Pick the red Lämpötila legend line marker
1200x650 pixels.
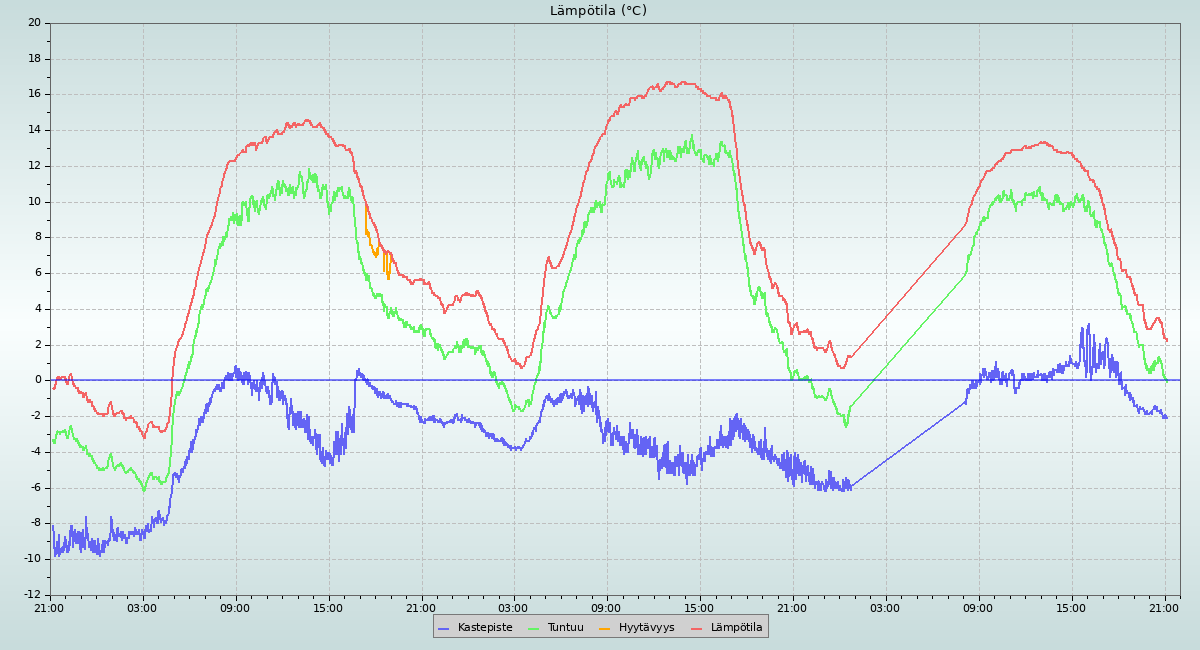pyautogui.click(x=697, y=628)
